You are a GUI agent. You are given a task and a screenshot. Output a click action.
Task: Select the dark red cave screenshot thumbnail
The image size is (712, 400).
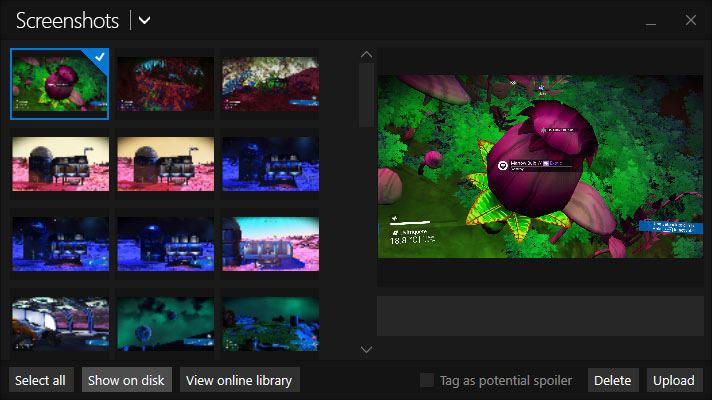point(166,84)
